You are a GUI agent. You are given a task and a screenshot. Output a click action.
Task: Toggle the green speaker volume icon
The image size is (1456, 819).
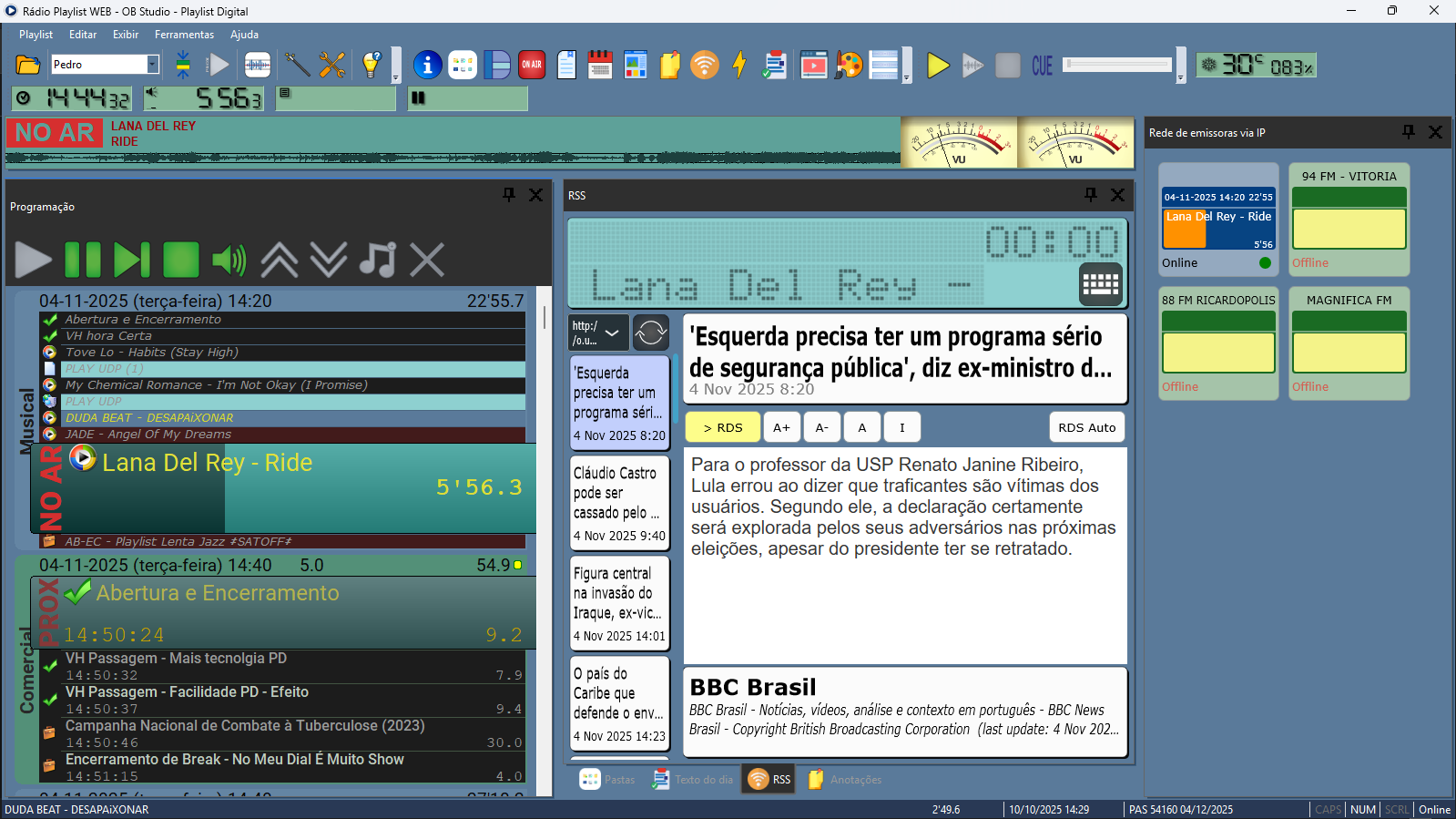click(x=229, y=260)
